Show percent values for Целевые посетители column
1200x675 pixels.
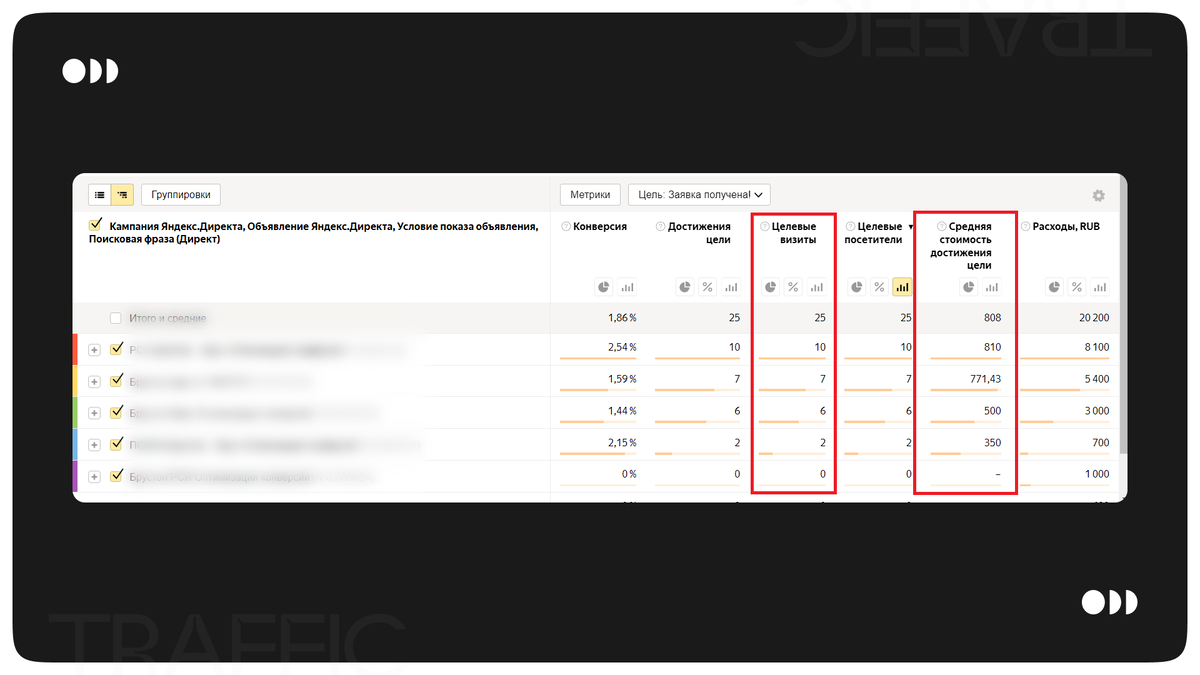(x=879, y=287)
